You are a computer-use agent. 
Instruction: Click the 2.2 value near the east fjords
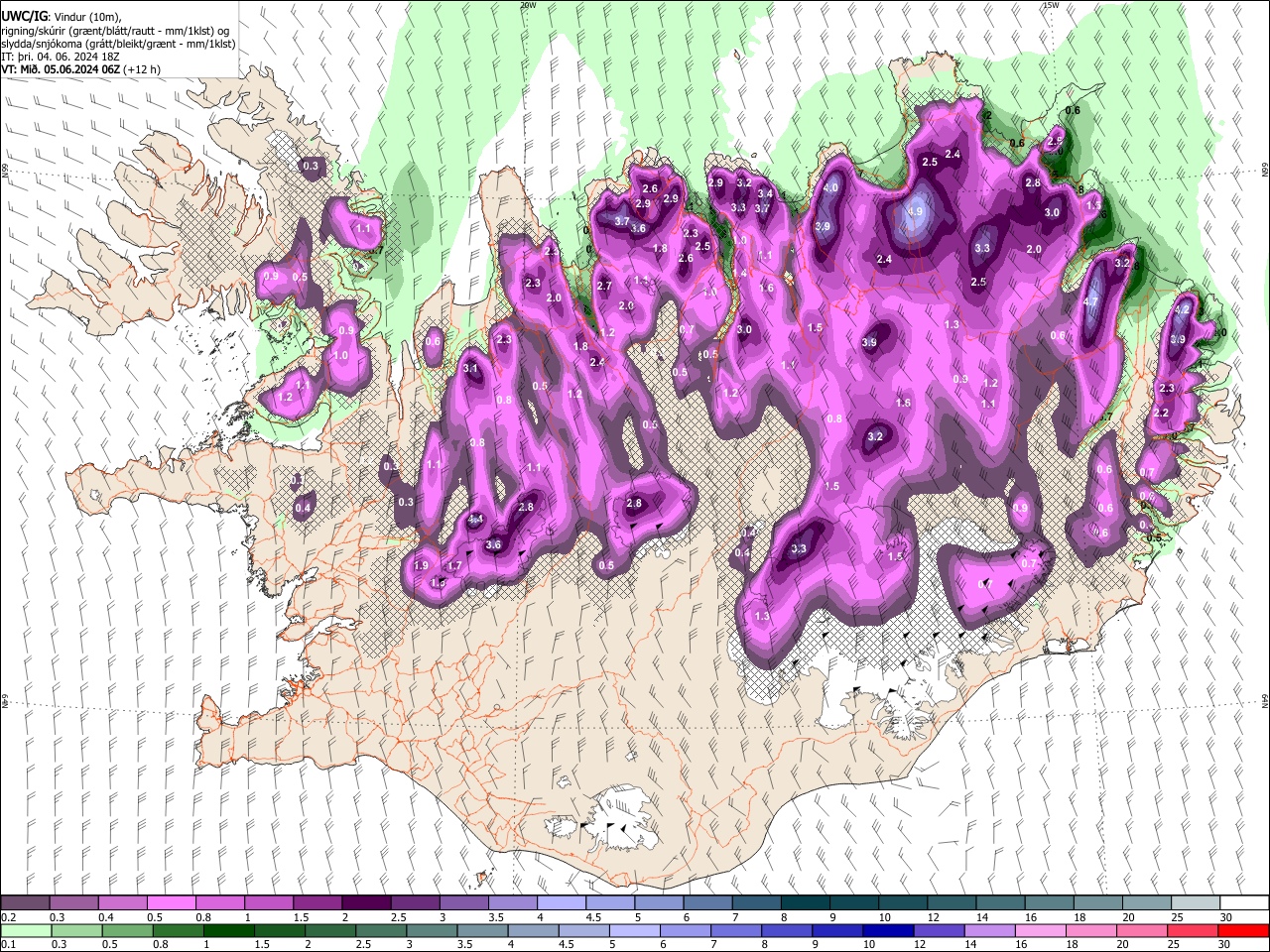pos(1162,413)
